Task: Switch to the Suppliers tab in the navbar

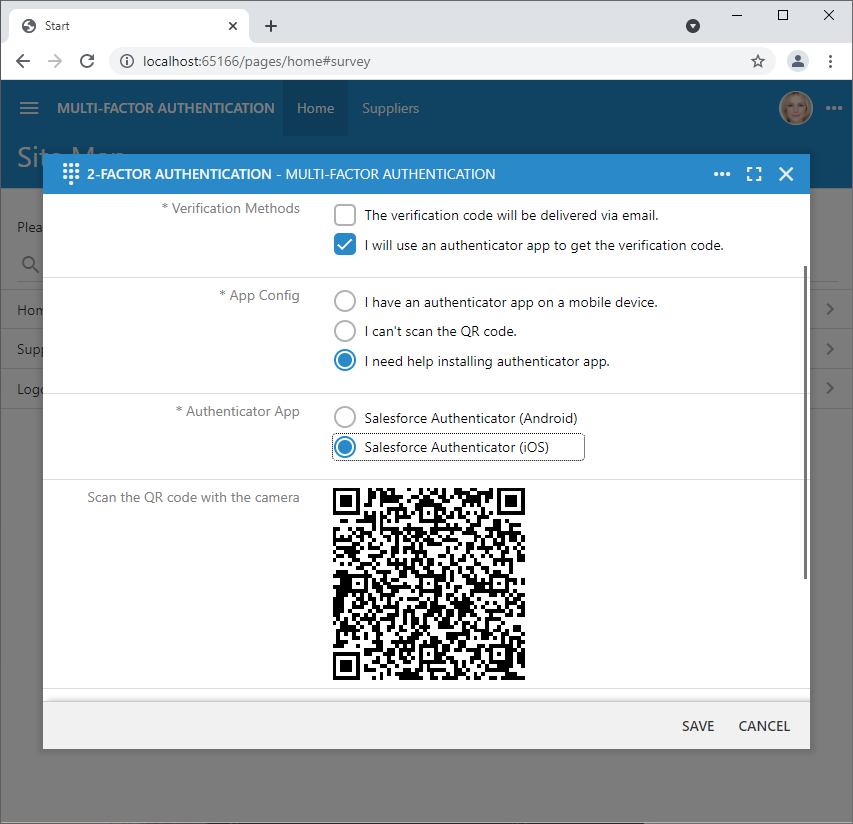Action: (390, 108)
